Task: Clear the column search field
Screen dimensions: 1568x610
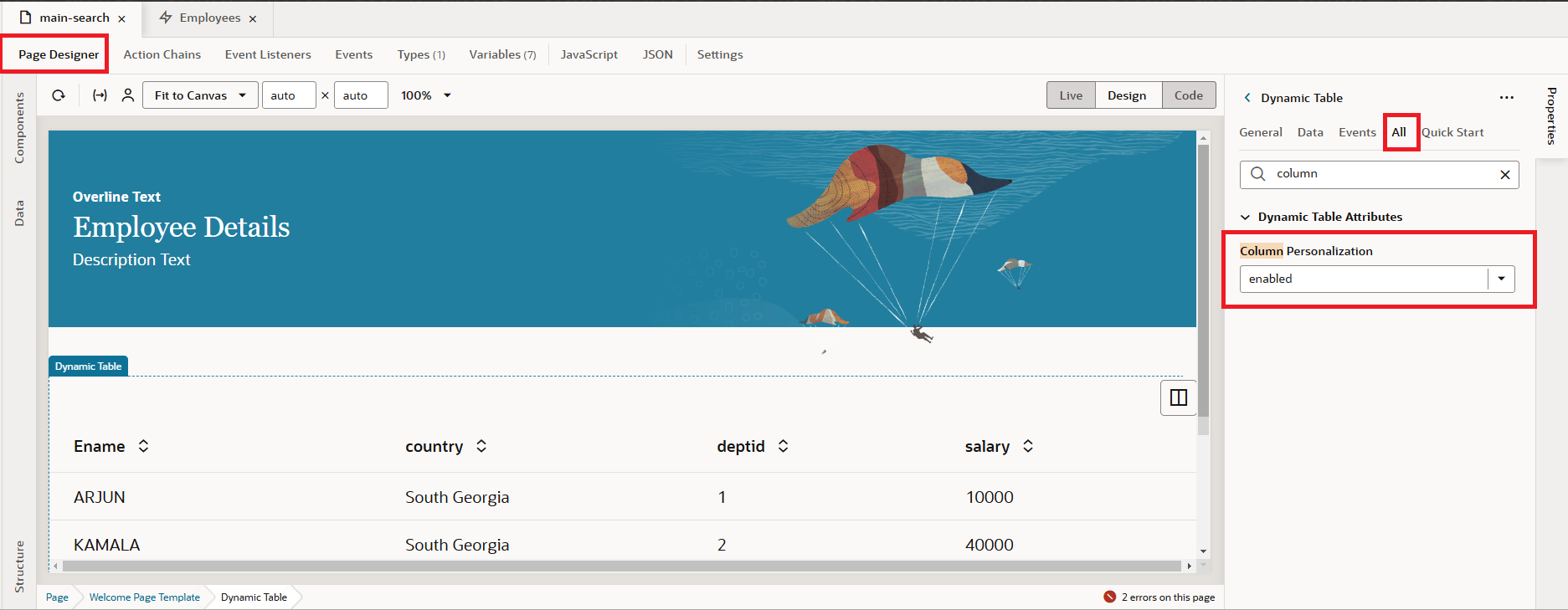Action: 1504,175
